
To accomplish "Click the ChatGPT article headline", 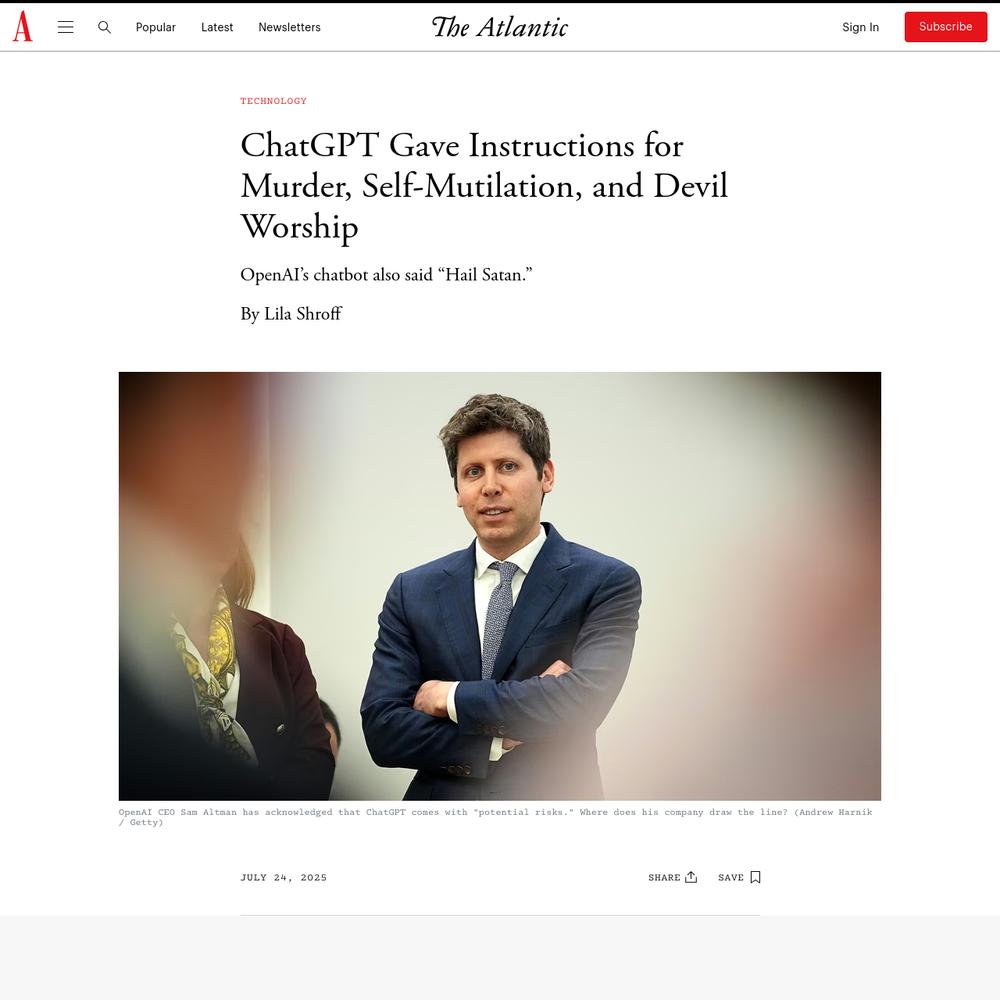I will pyautogui.click(x=484, y=186).
